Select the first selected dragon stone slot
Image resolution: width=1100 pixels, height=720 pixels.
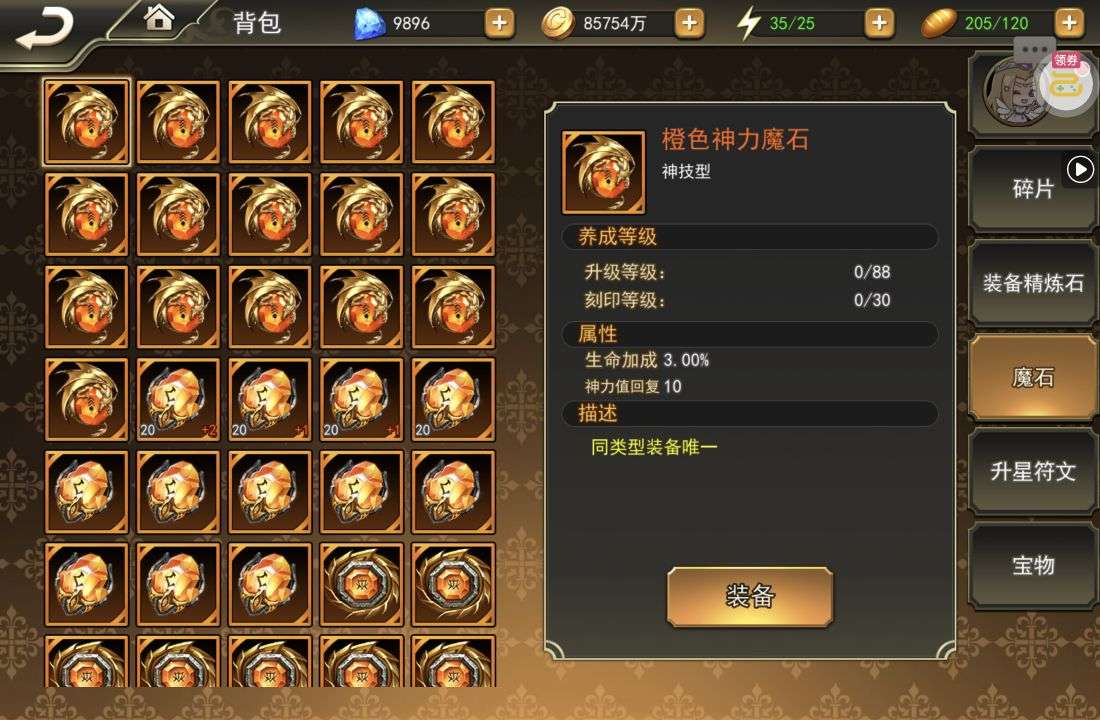point(86,122)
